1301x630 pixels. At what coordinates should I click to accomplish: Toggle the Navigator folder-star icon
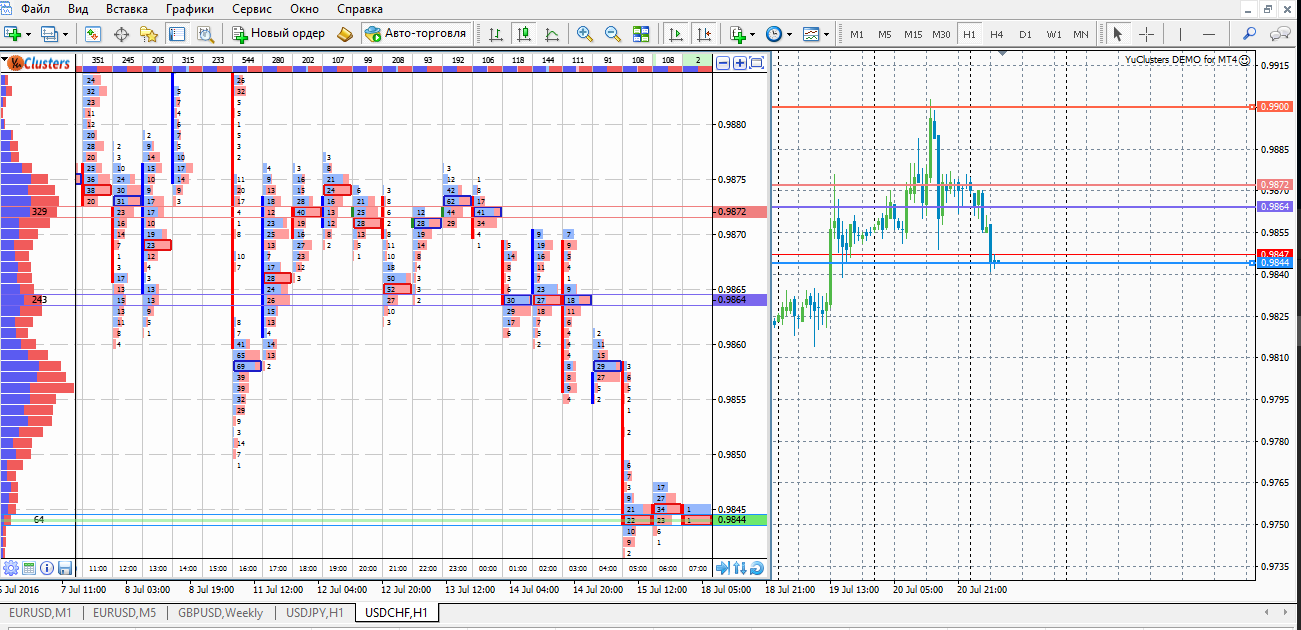(x=149, y=33)
